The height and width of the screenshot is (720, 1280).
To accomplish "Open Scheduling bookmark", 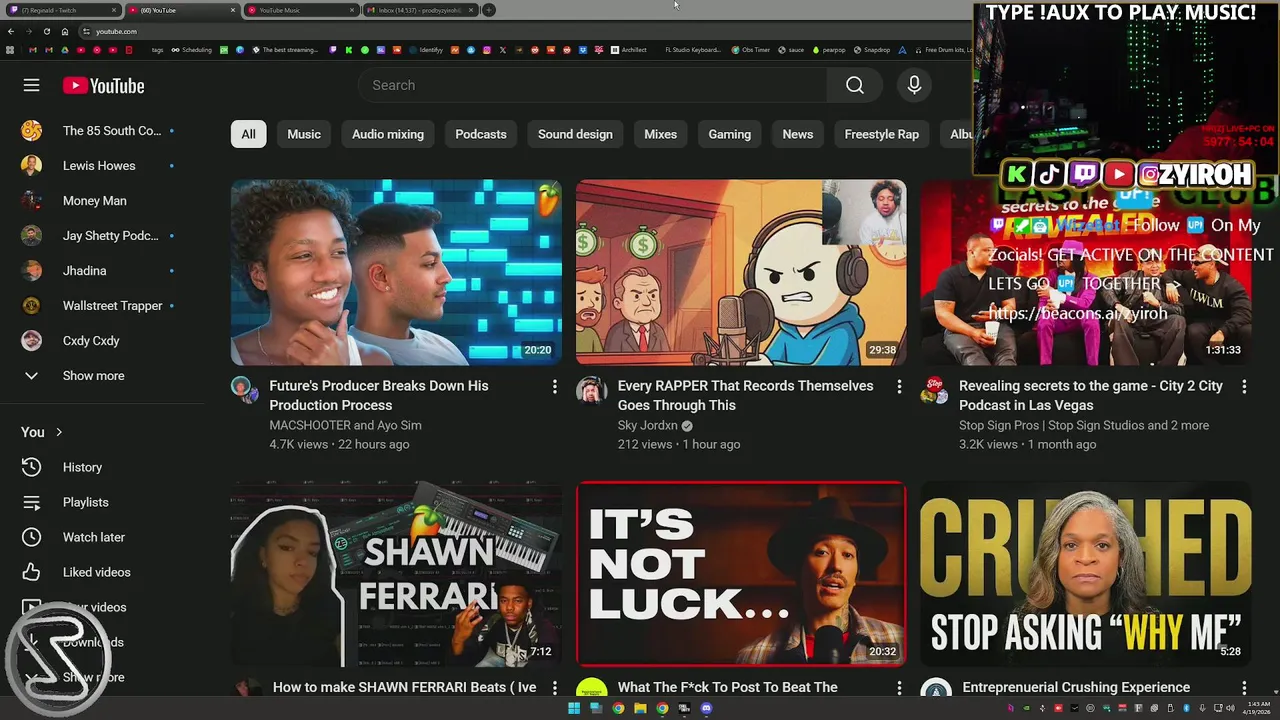I will [190, 50].
